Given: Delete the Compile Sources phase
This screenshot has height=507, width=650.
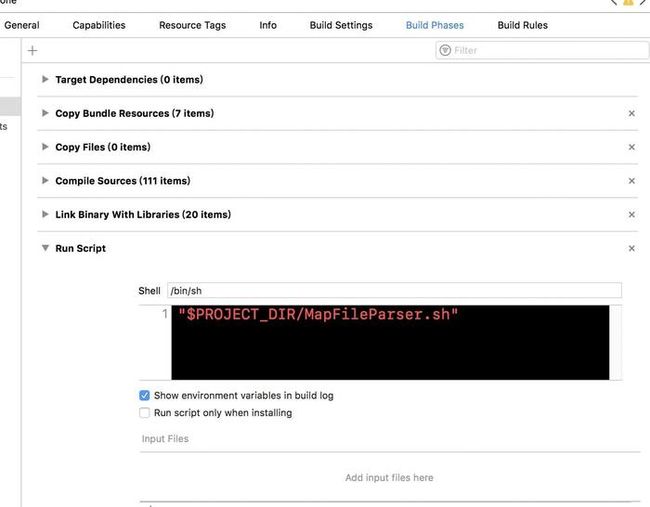Looking at the screenshot, I should point(631,181).
